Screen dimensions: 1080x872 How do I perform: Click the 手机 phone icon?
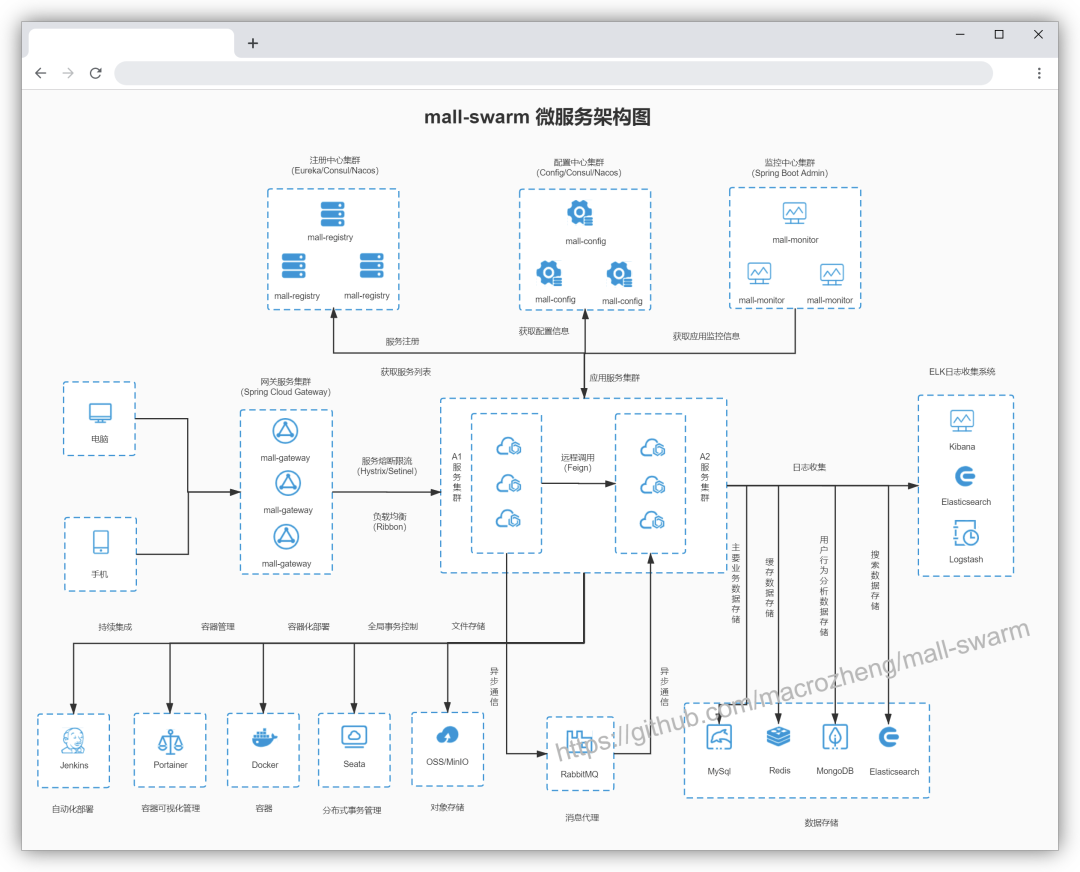click(x=101, y=542)
